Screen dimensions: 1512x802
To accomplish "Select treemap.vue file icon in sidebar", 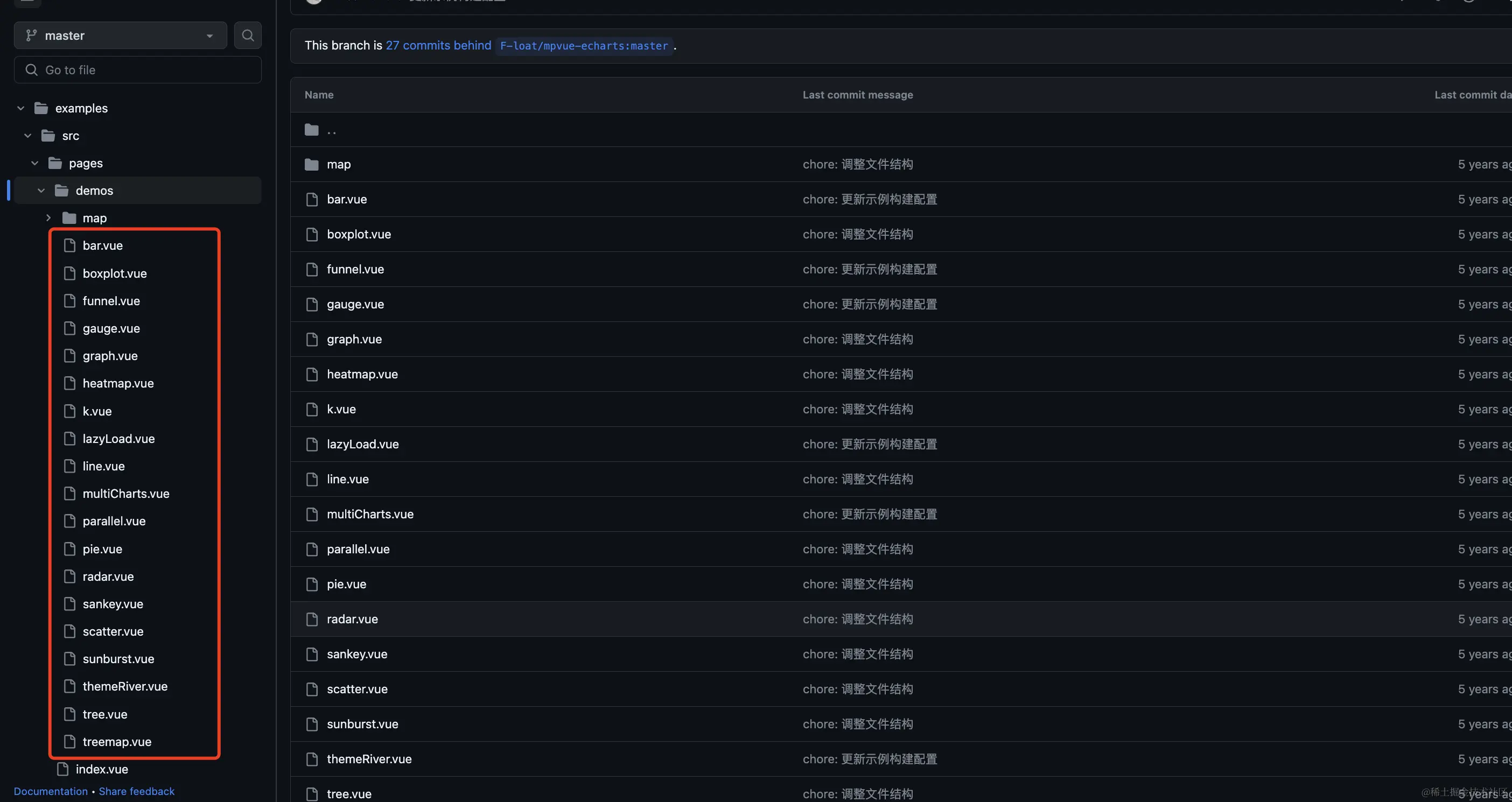I will pyautogui.click(x=69, y=742).
